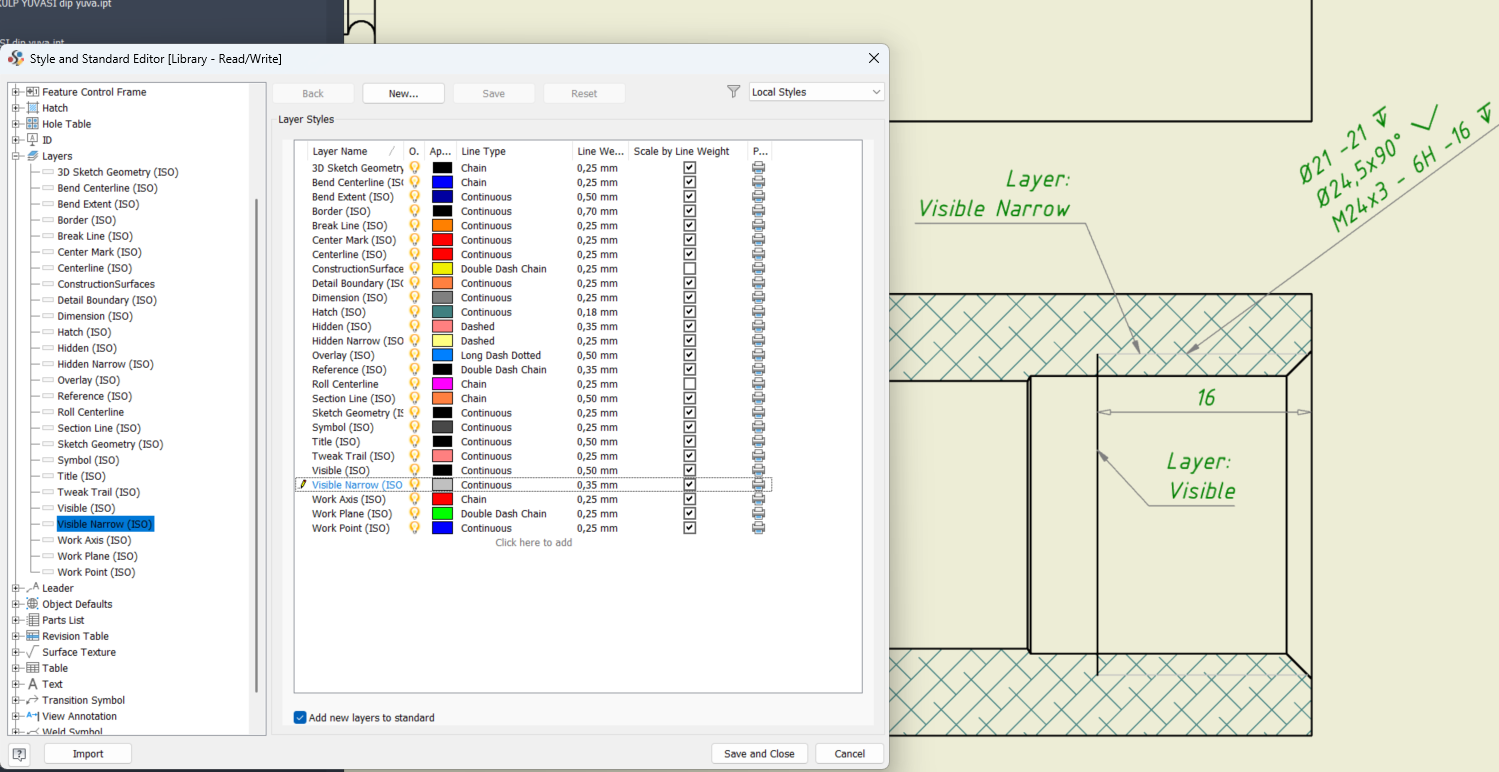Click 'Click here to add' row
Viewport: 1499px width, 772px height.
click(x=534, y=542)
